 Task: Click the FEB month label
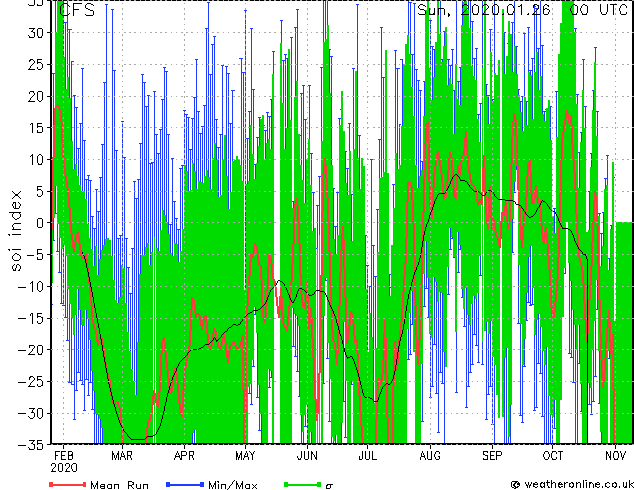coord(64,456)
